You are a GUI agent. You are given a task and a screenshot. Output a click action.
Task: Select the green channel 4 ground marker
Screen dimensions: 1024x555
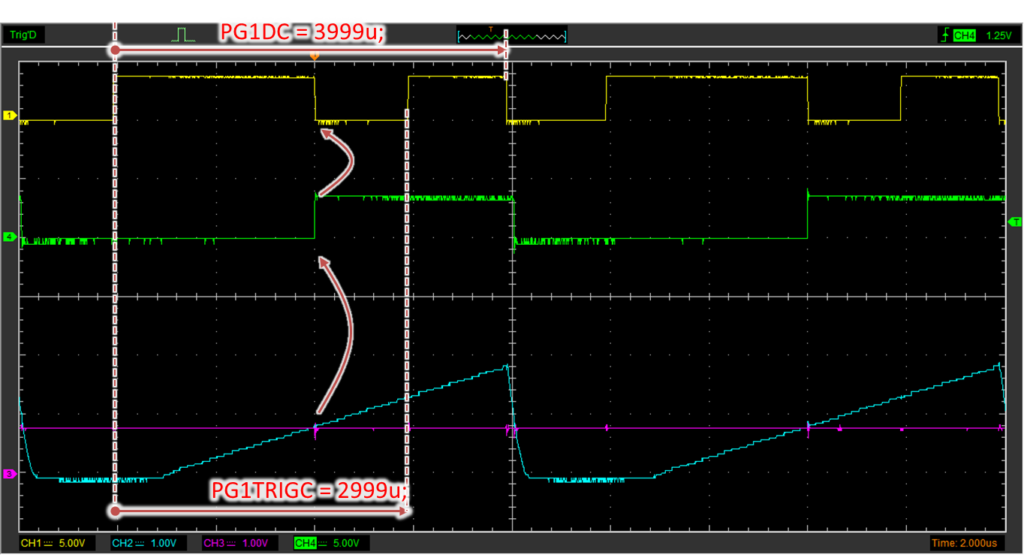point(10,237)
